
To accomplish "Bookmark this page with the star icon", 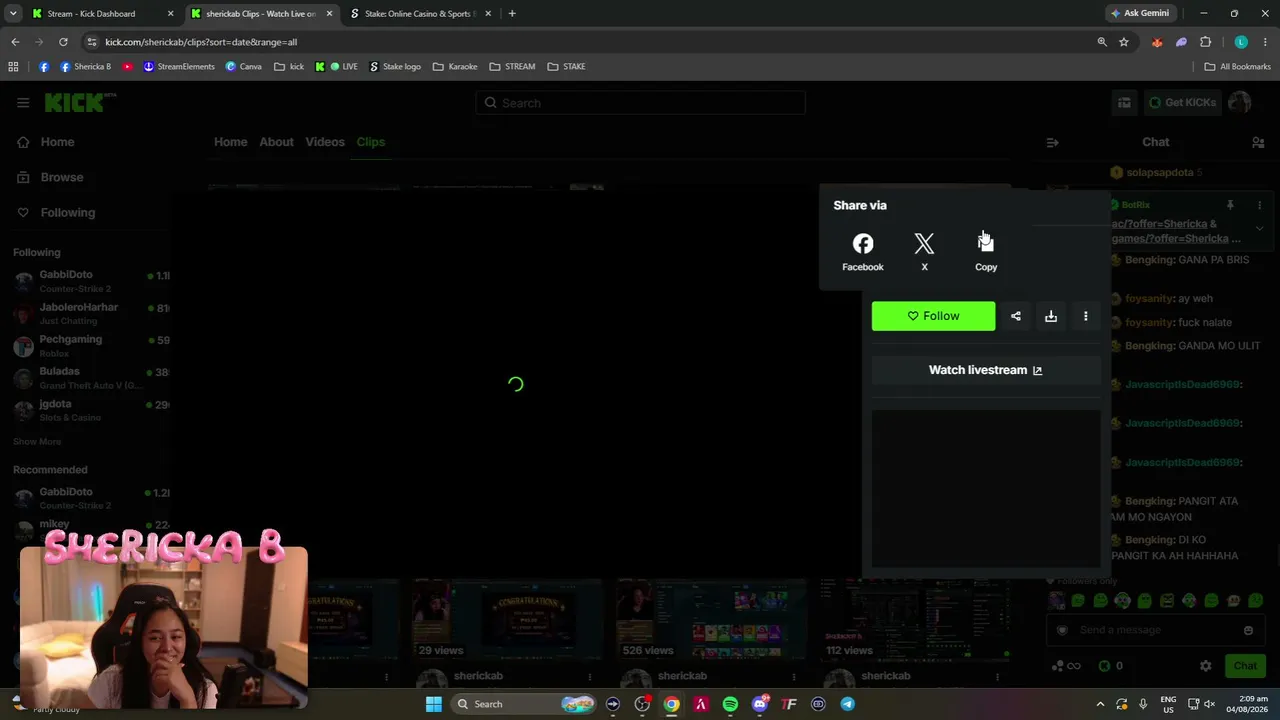I will (1124, 42).
